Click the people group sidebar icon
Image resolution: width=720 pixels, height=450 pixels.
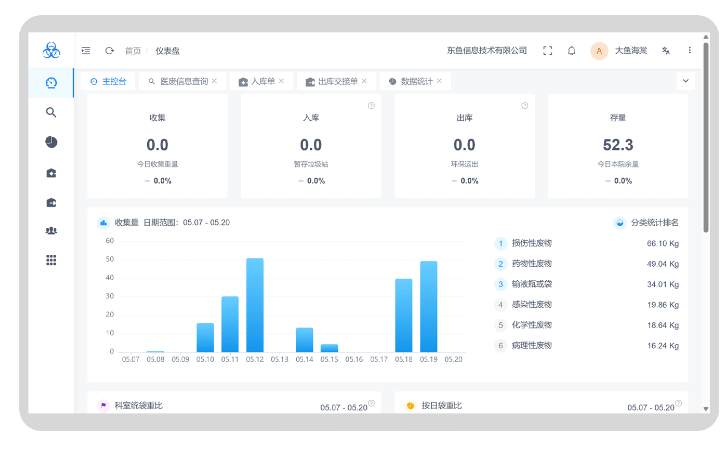pyautogui.click(x=51, y=230)
